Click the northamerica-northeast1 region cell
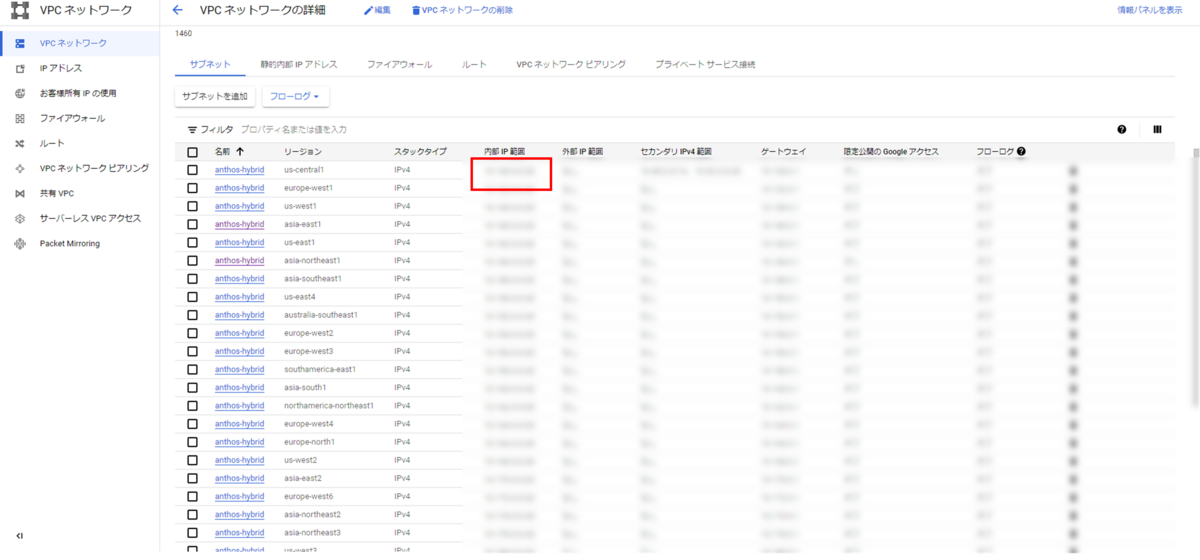The image size is (1200, 560). pyautogui.click(x=328, y=405)
